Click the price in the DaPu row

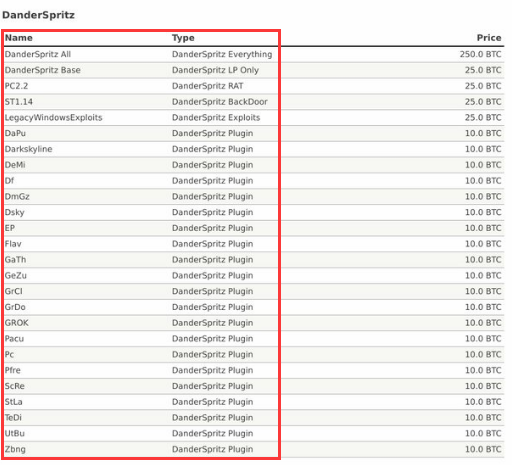click(x=483, y=133)
